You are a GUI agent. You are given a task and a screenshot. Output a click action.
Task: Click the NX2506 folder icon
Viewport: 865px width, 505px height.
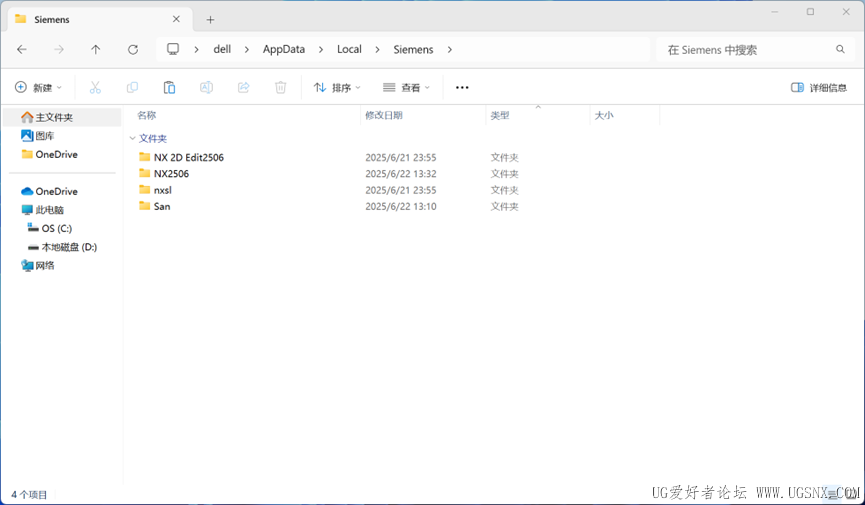pyautogui.click(x=145, y=173)
